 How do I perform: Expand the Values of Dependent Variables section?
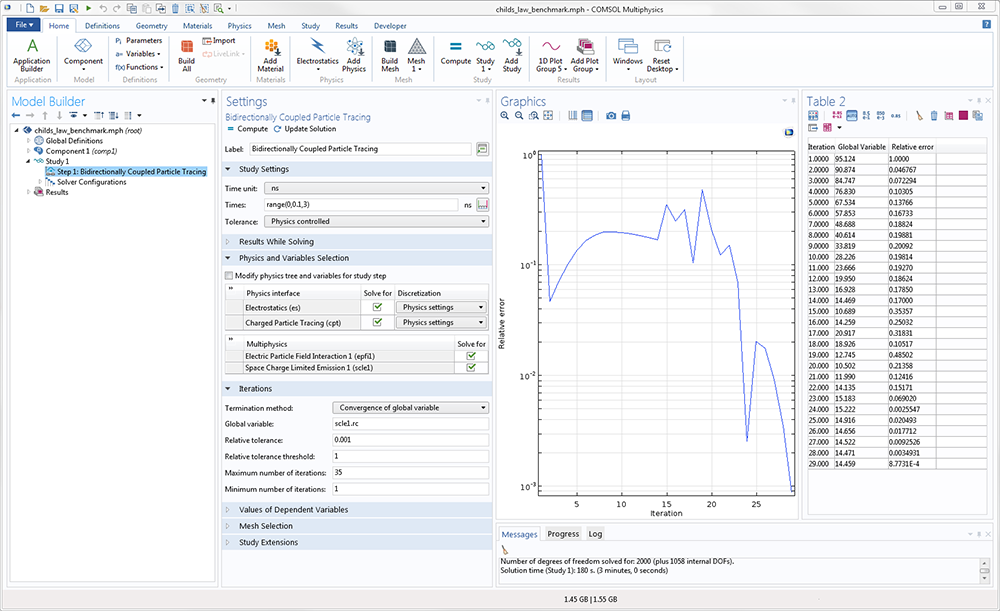293,510
